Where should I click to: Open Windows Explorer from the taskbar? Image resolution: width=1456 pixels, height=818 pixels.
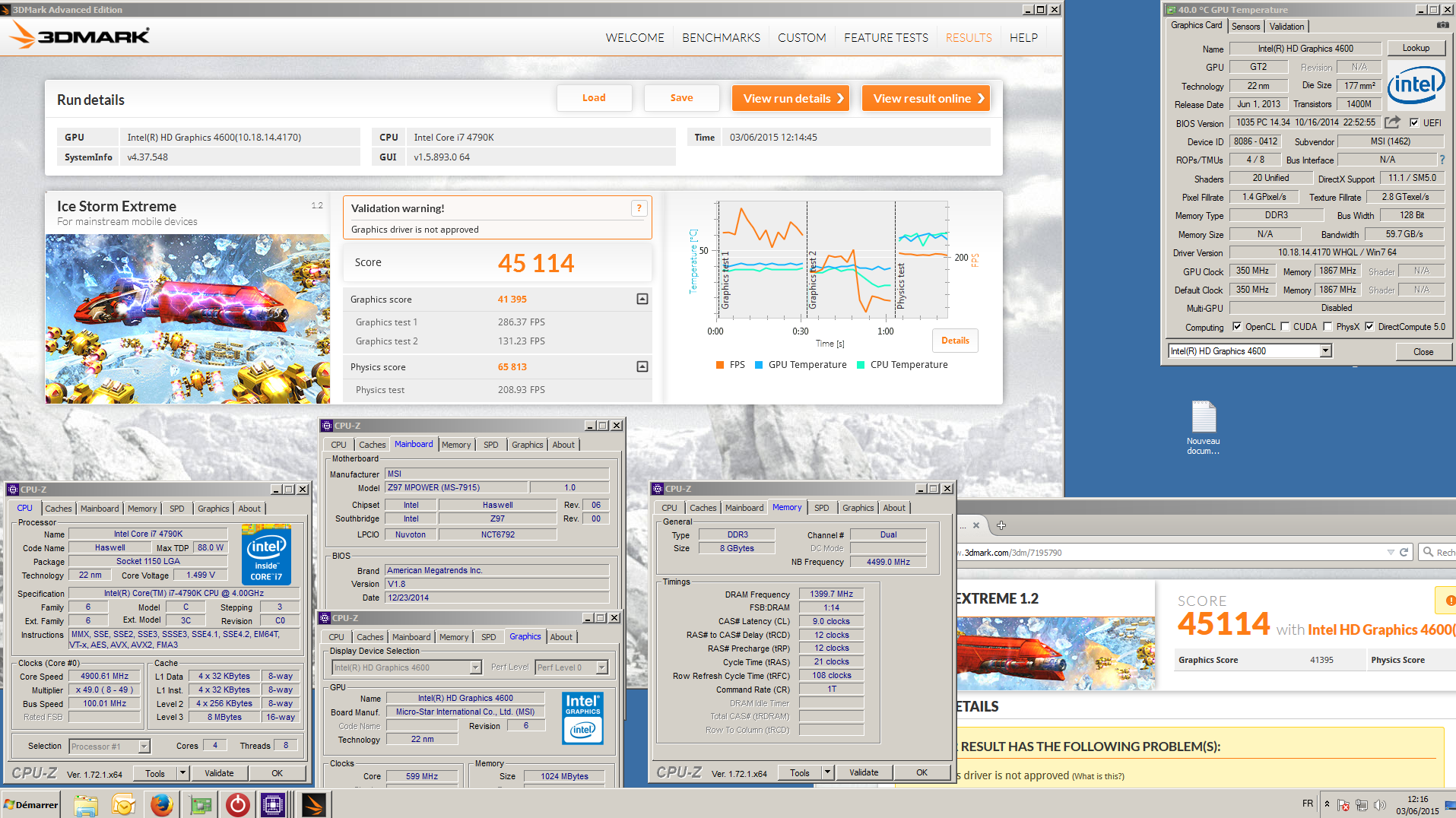pos(86,804)
